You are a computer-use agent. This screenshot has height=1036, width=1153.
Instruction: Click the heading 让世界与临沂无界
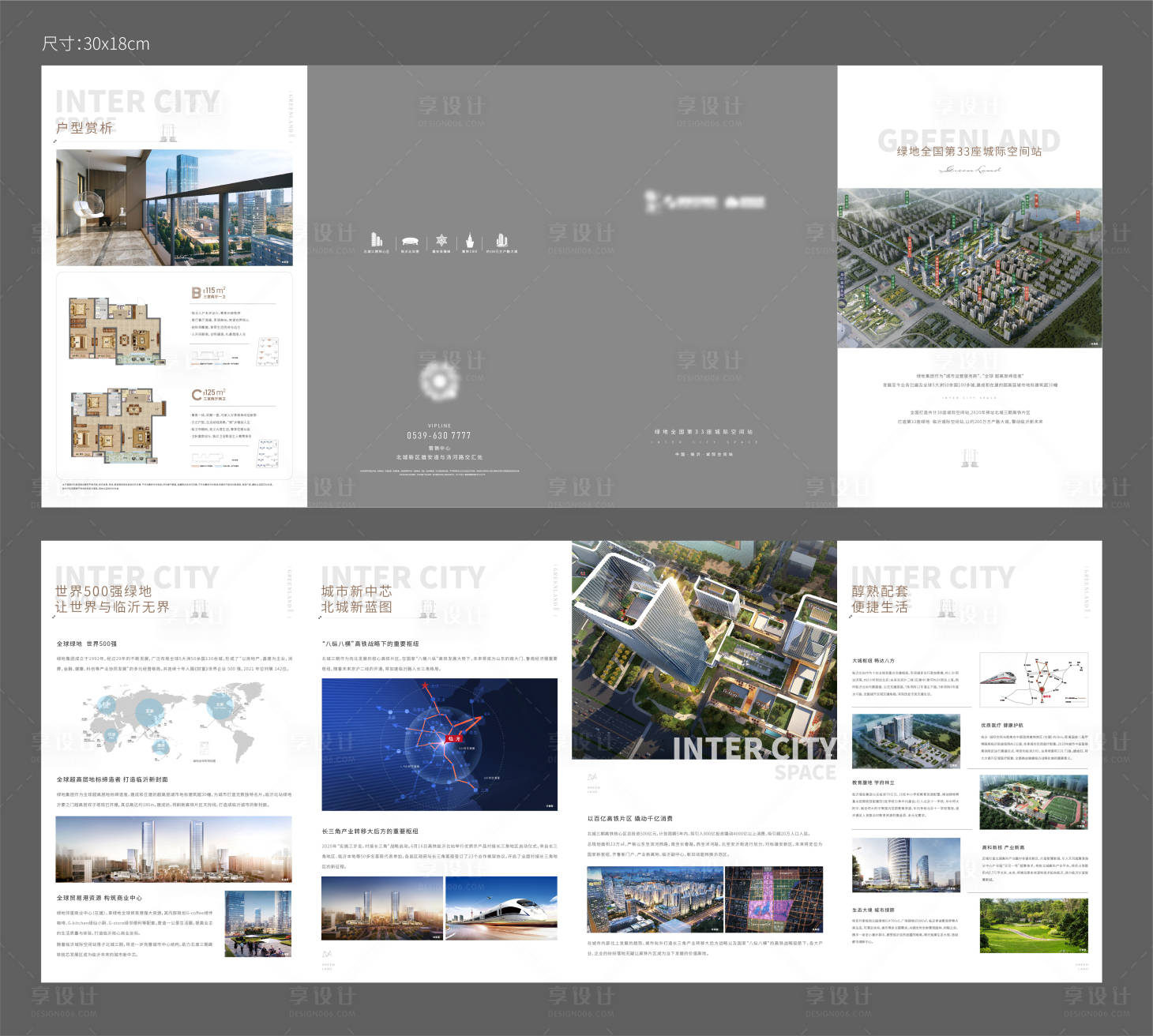tap(112, 607)
